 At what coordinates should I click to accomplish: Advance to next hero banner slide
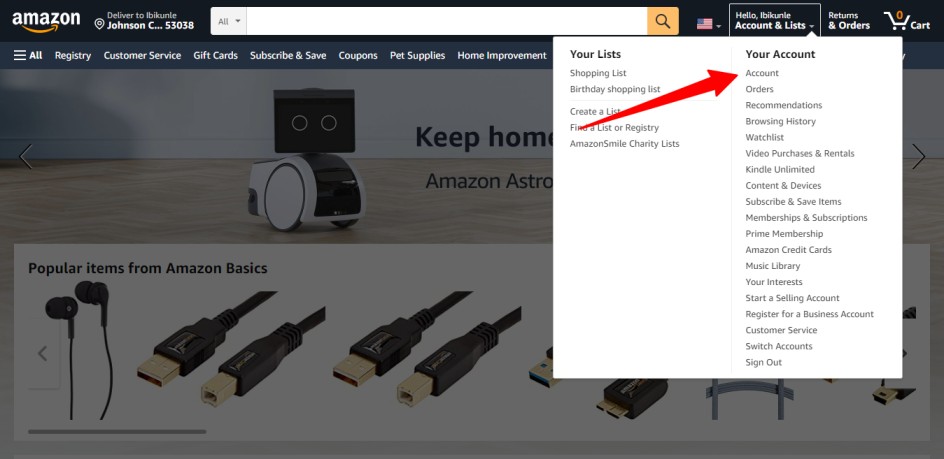(x=918, y=157)
